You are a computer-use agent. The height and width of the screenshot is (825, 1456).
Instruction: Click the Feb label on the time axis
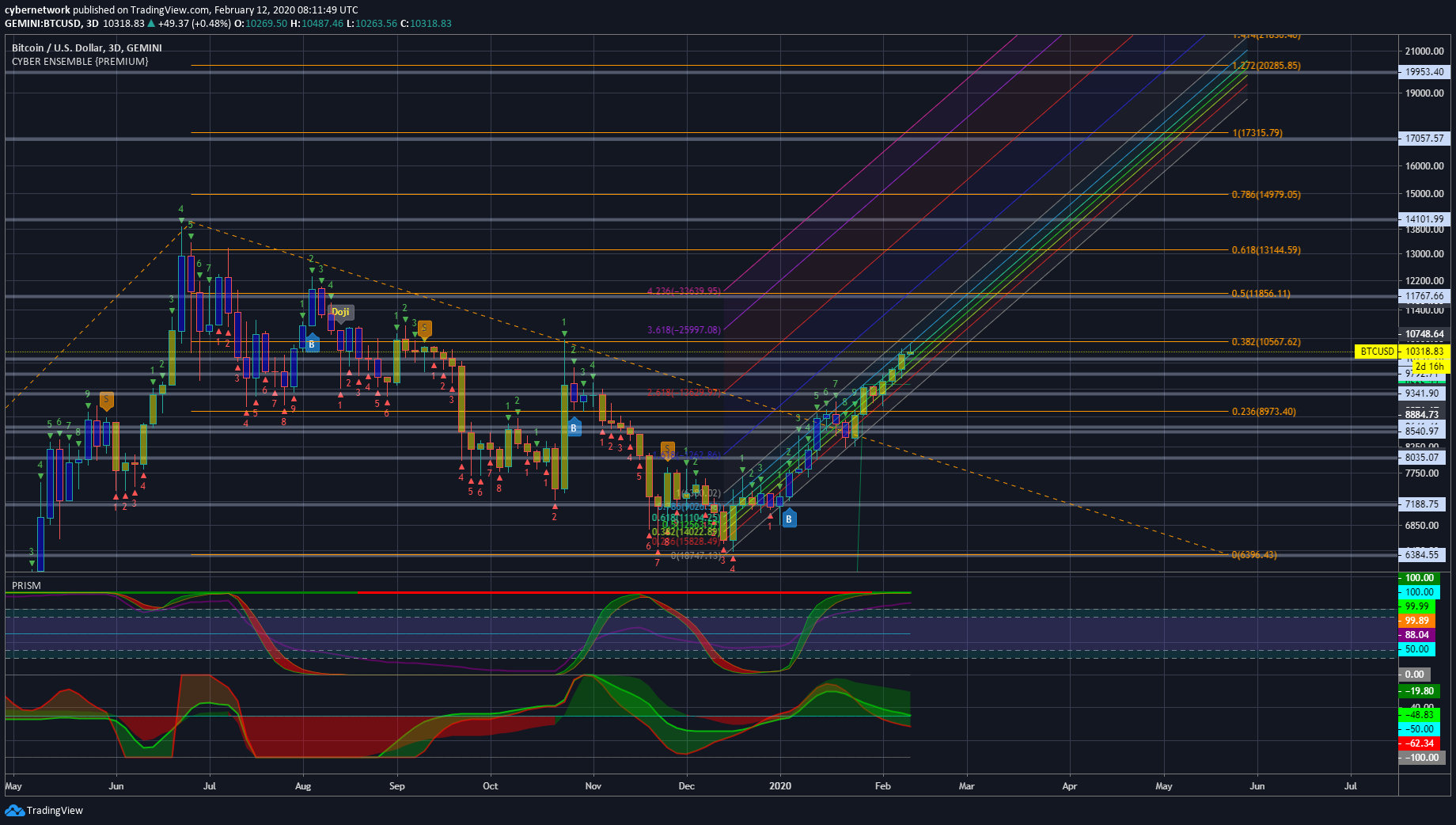[883, 786]
